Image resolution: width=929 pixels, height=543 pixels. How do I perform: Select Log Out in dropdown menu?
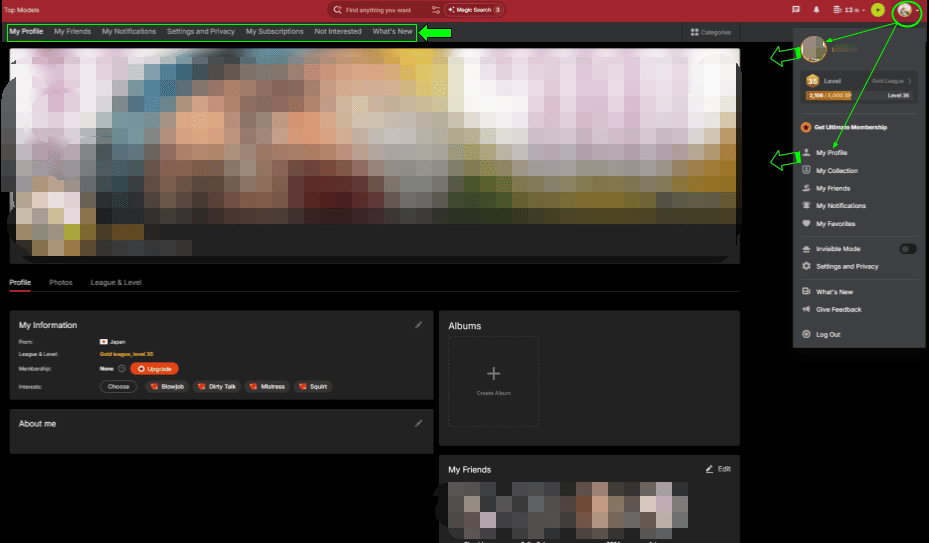click(x=828, y=334)
